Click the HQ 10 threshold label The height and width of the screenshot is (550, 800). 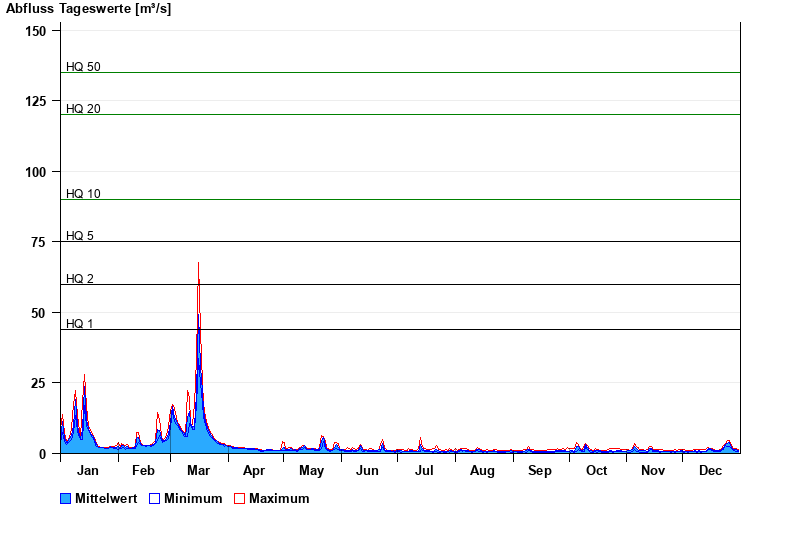coord(83,194)
